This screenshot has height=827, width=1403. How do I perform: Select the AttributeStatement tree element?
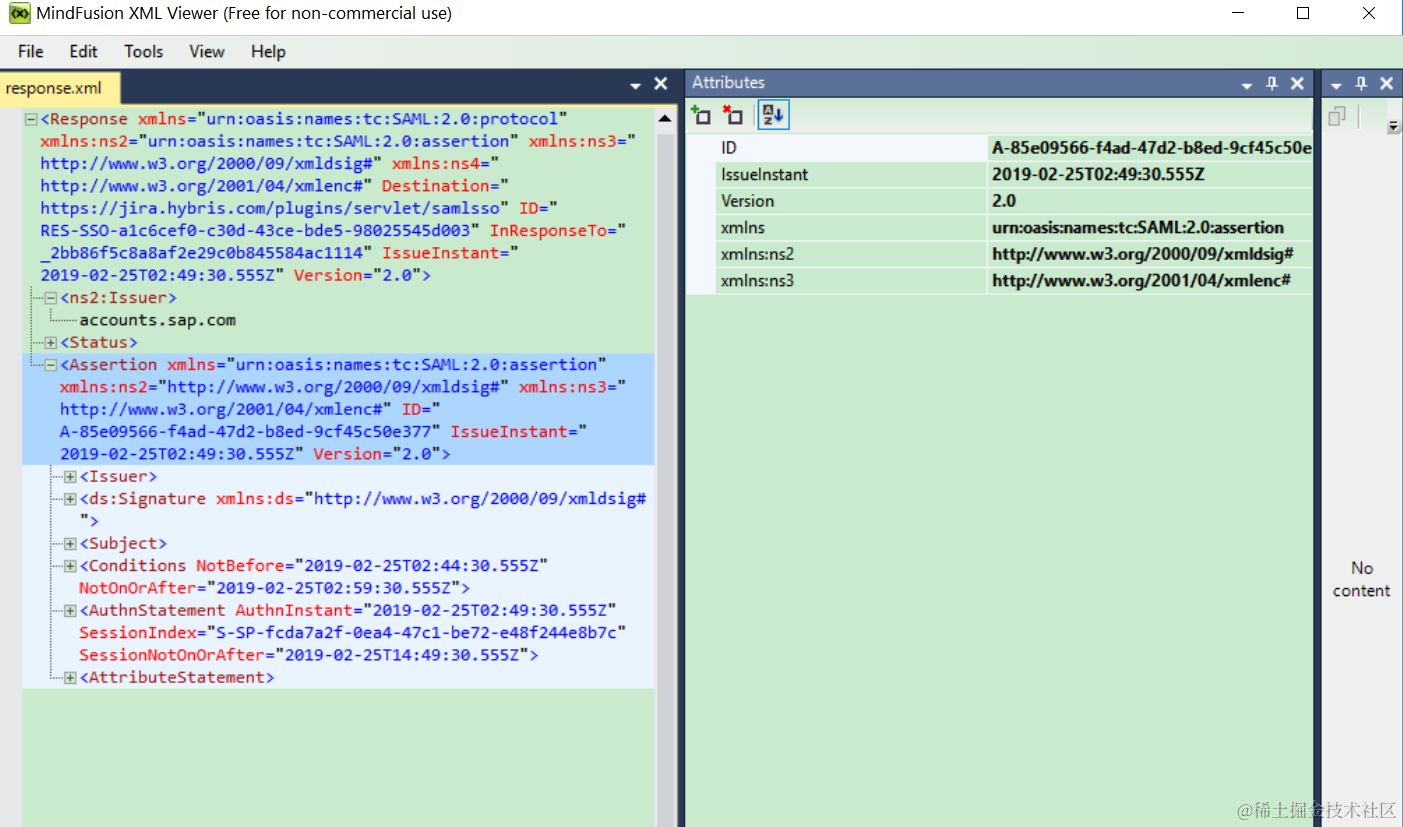(x=177, y=678)
